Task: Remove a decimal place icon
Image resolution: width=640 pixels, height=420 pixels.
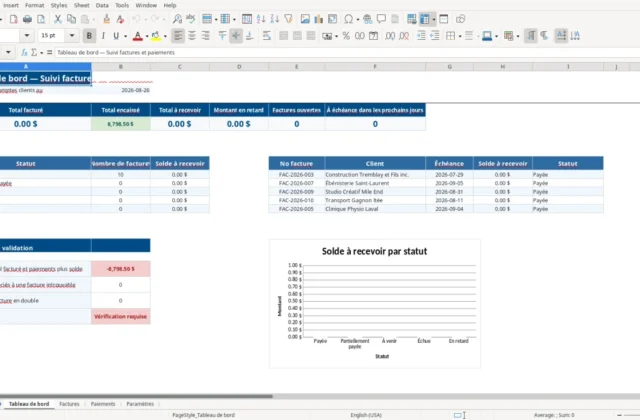Action: pyautogui.click(x=404, y=36)
